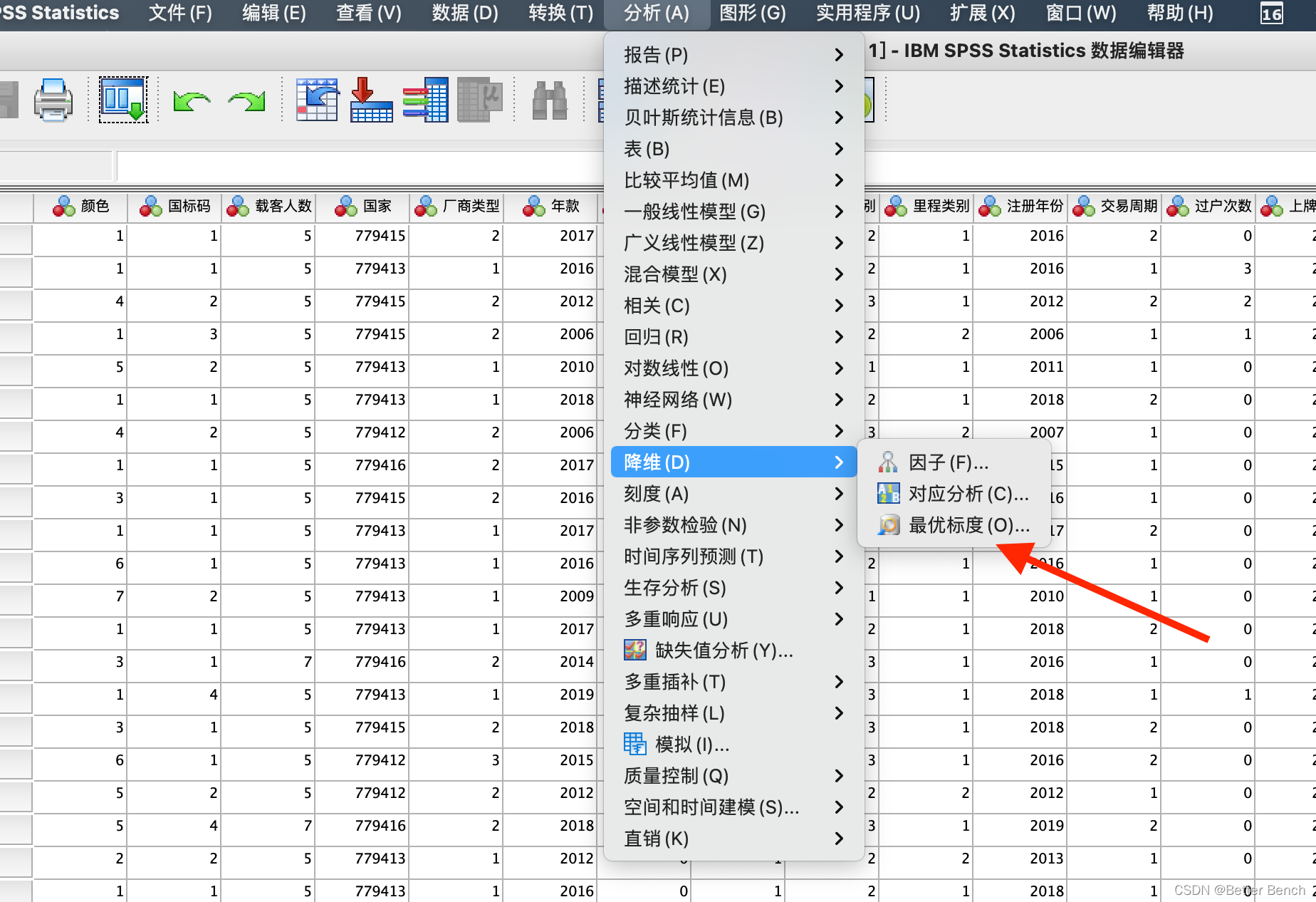Expand the 回归 (R) submenu arrow
This screenshot has height=902, width=1316.
(x=839, y=337)
